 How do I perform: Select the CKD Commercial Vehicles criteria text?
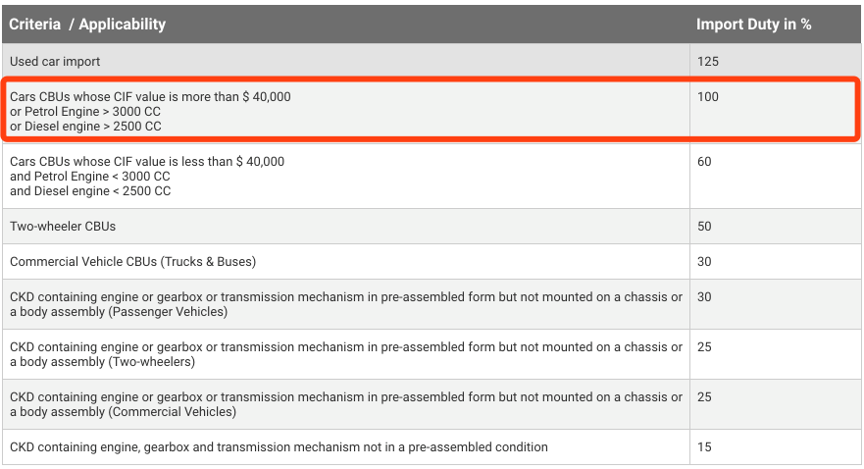(x=346, y=404)
